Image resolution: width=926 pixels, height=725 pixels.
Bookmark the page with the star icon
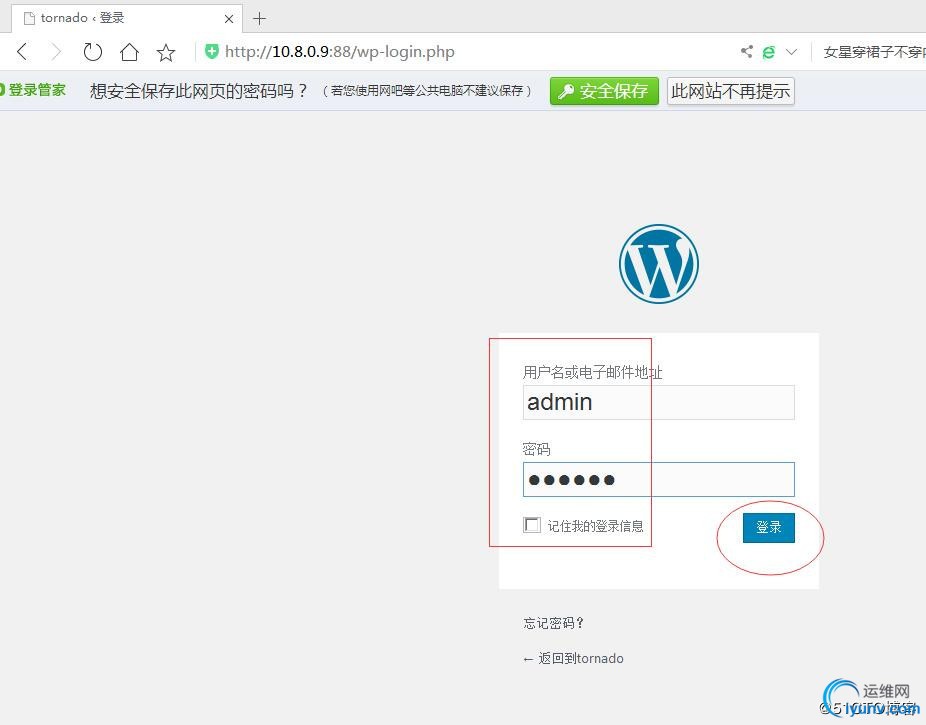coord(166,53)
